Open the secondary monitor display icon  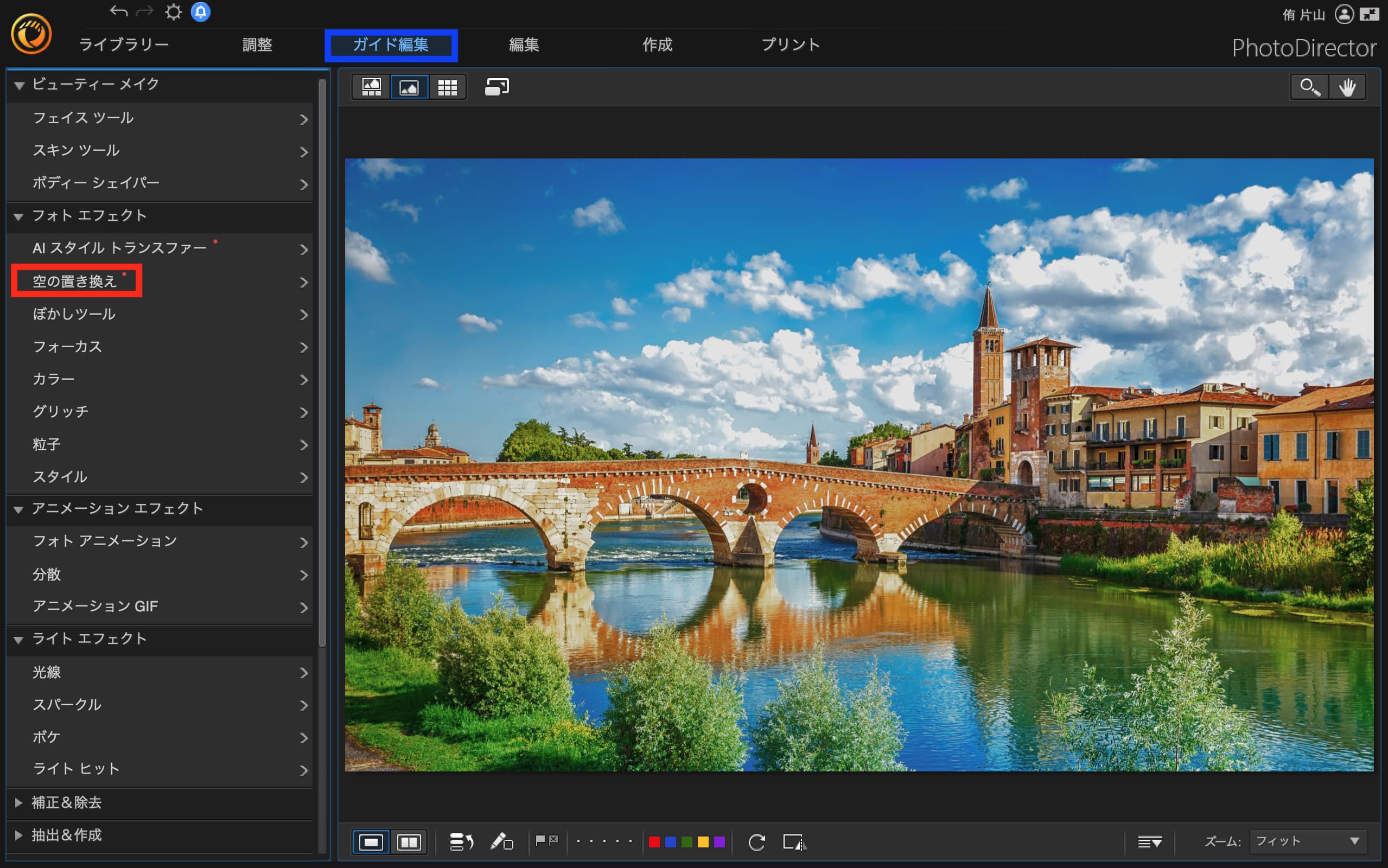496,87
